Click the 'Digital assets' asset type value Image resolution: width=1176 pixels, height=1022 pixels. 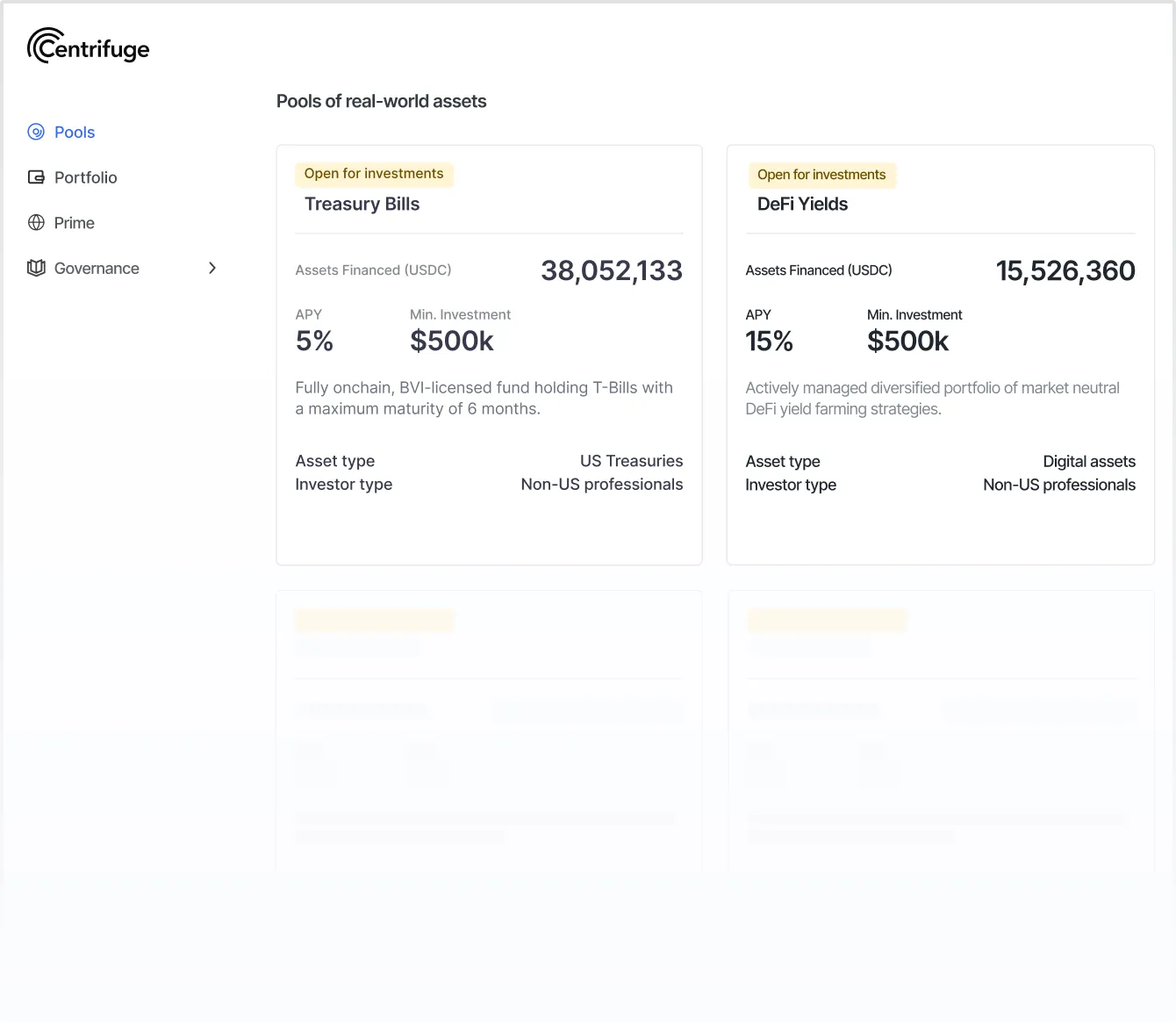pos(1088,462)
